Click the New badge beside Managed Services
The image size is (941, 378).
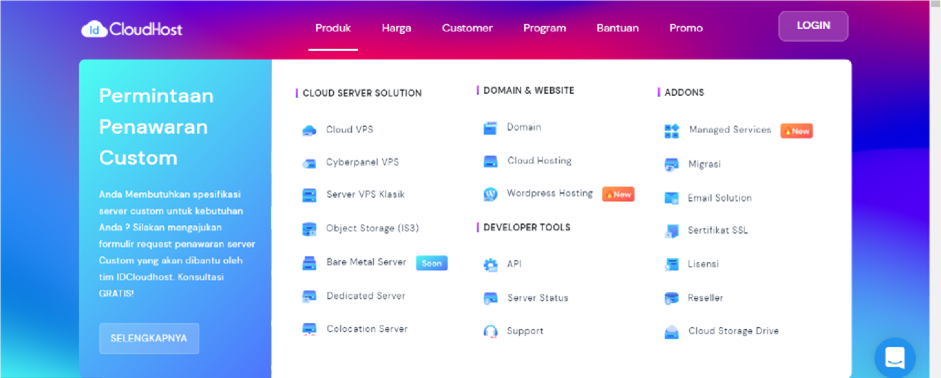796,131
